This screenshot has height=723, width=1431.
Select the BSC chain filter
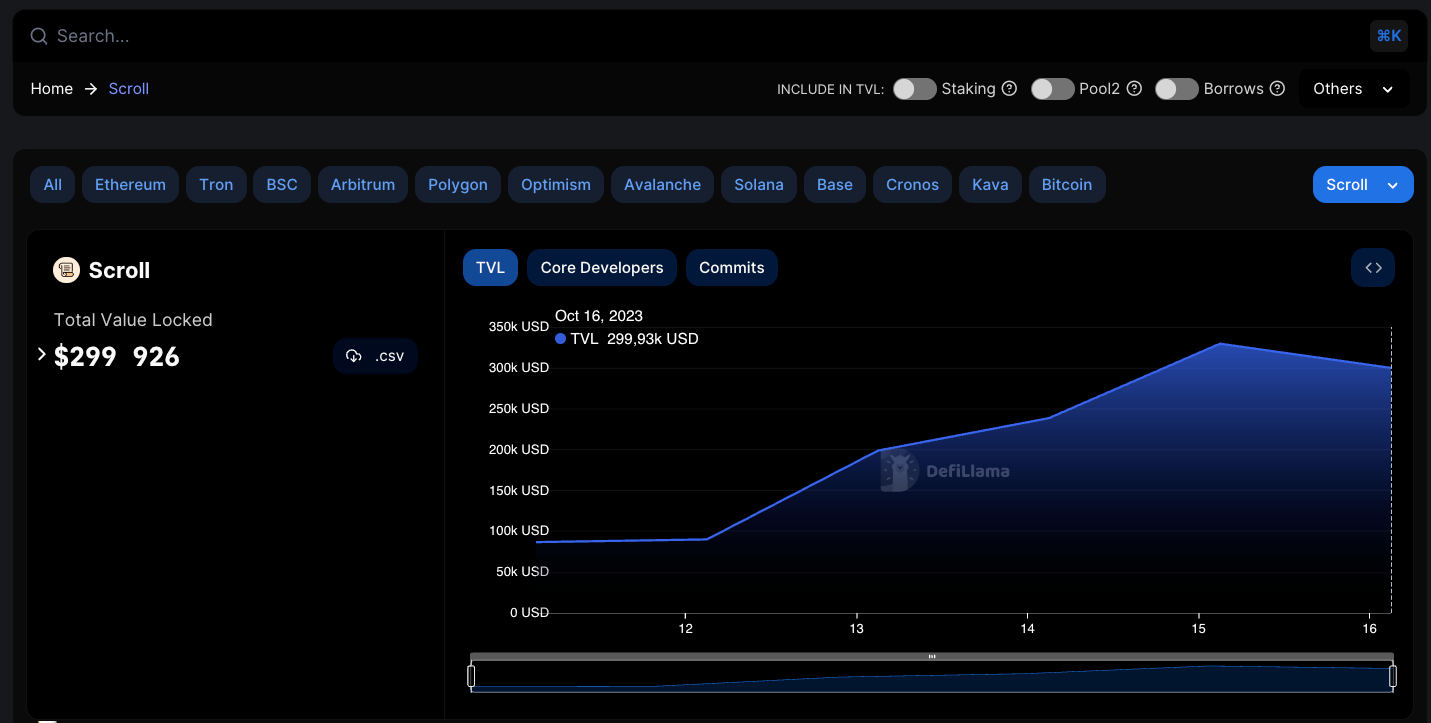(282, 185)
